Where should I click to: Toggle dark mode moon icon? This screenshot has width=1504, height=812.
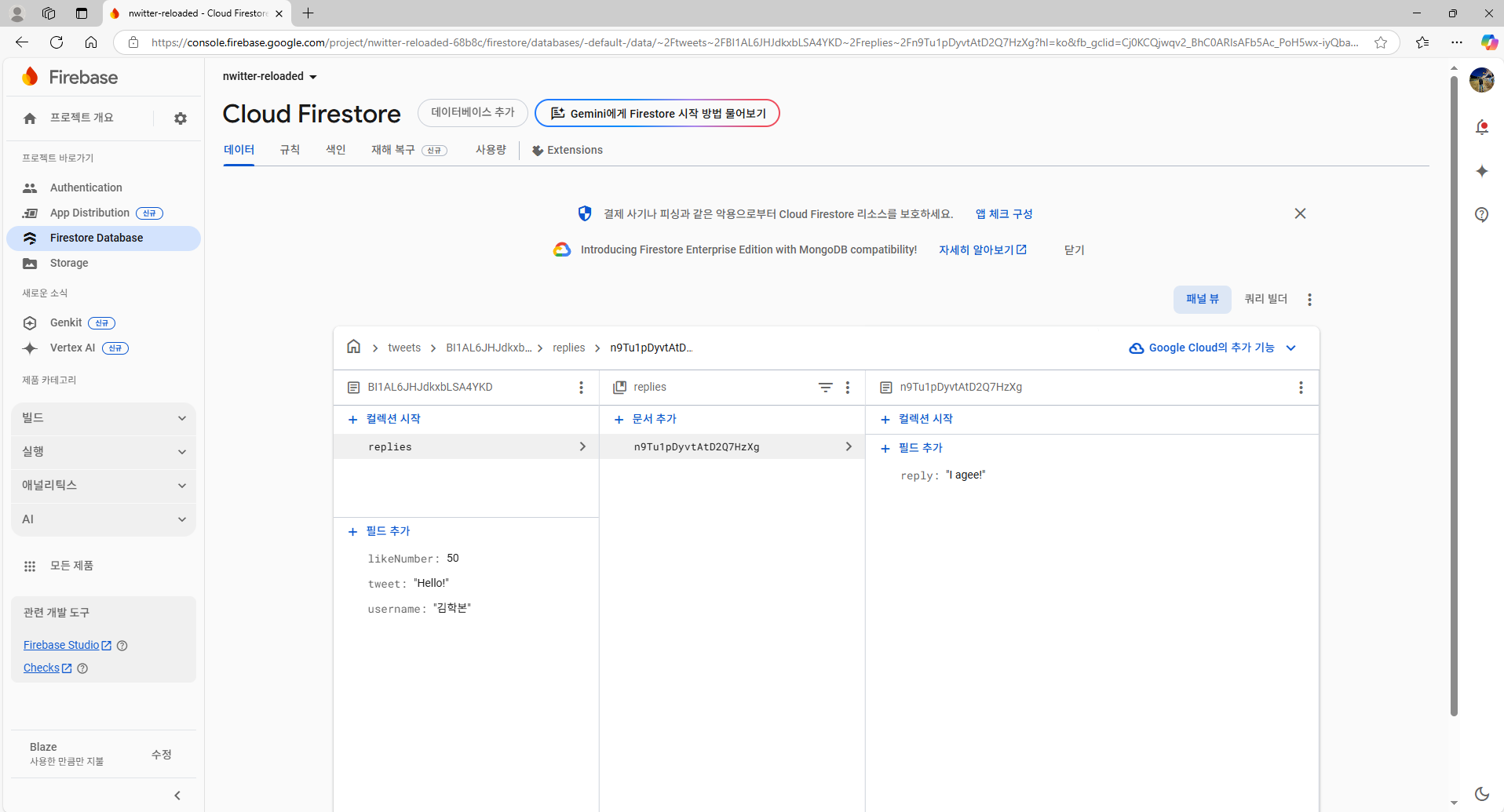[x=1482, y=794]
